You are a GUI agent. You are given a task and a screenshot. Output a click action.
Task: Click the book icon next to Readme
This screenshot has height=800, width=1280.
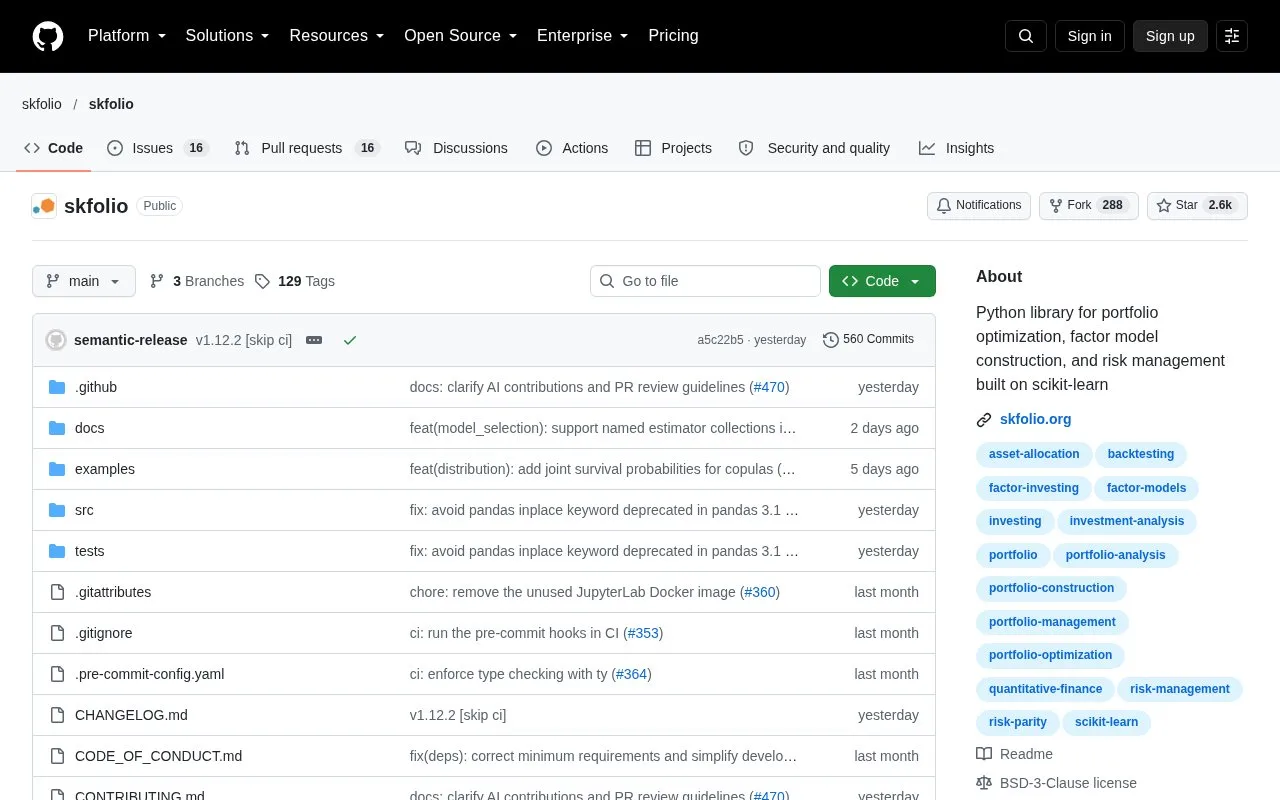[x=984, y=754]
